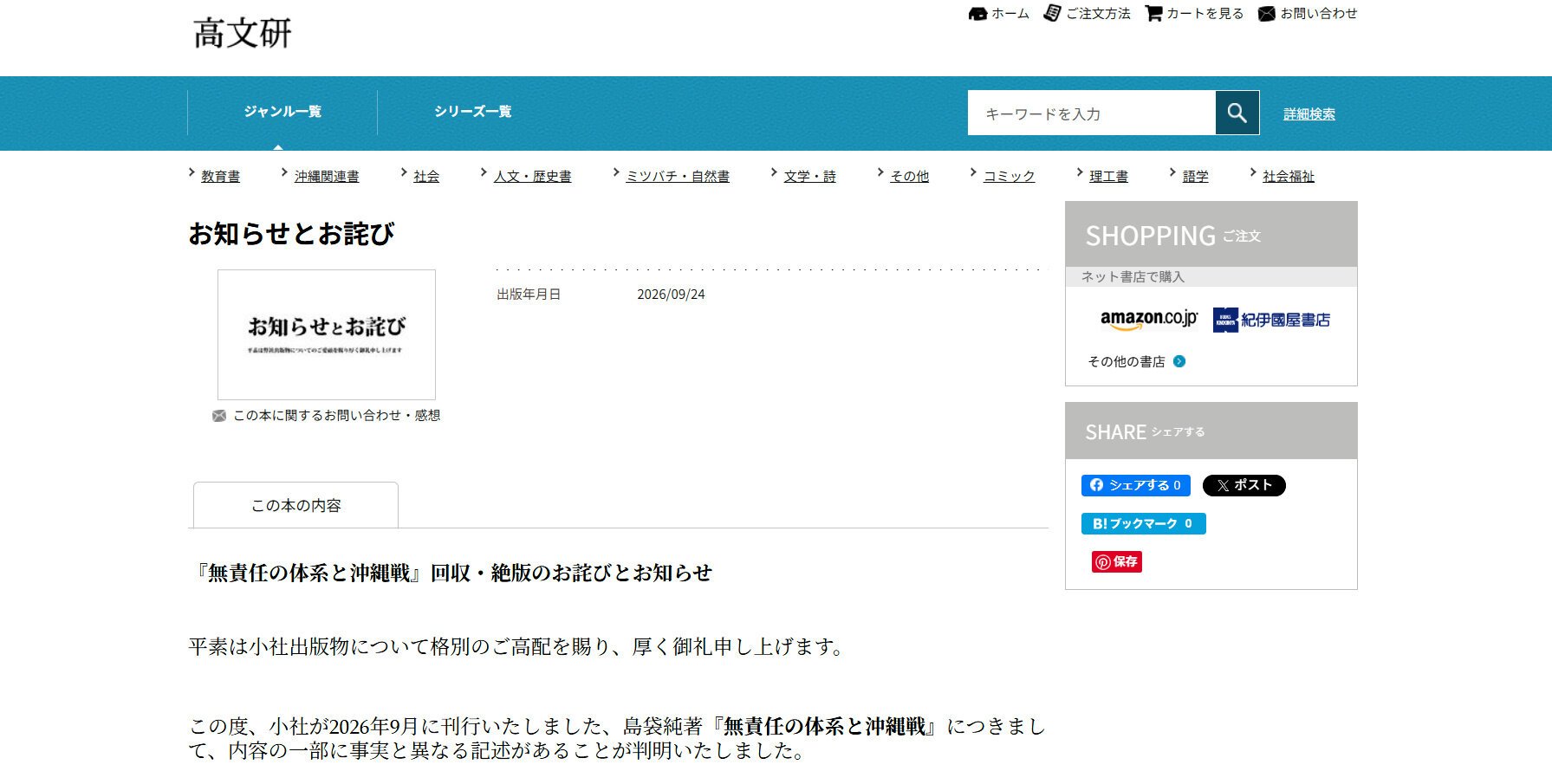Click 回収・絶版のお詫びとお知らせ headline
Viewport: 1552px width, 784px height.
click(x=571, y=573)
